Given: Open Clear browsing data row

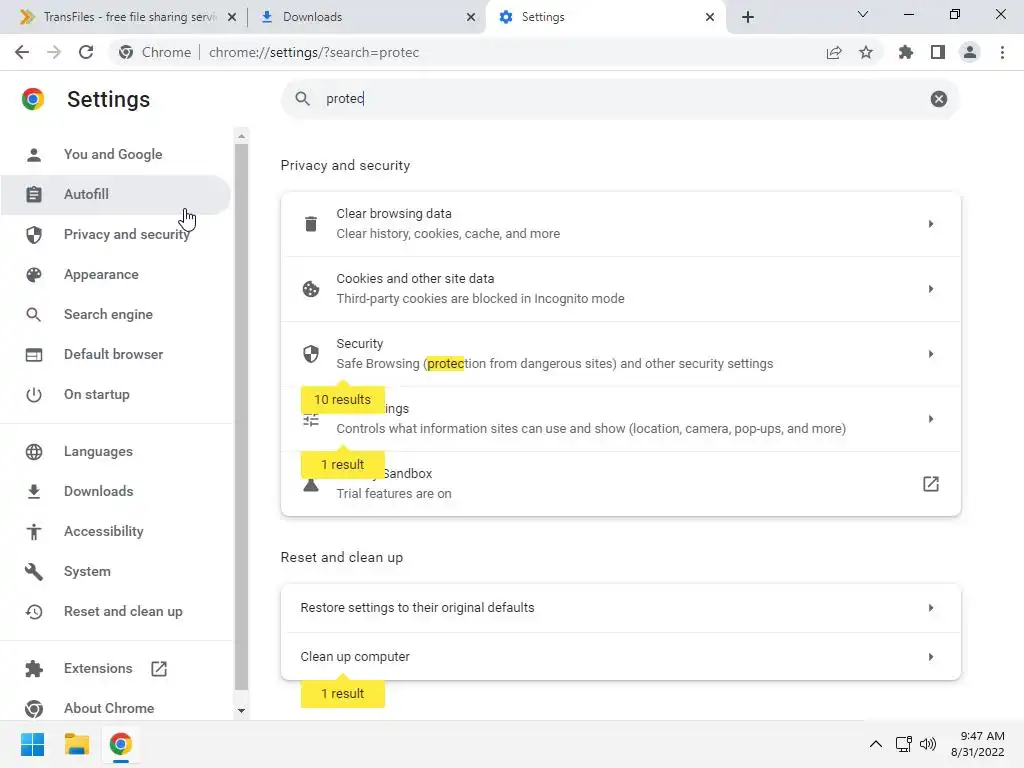Looking at the screenshot, I should click(x=620, y=224).
